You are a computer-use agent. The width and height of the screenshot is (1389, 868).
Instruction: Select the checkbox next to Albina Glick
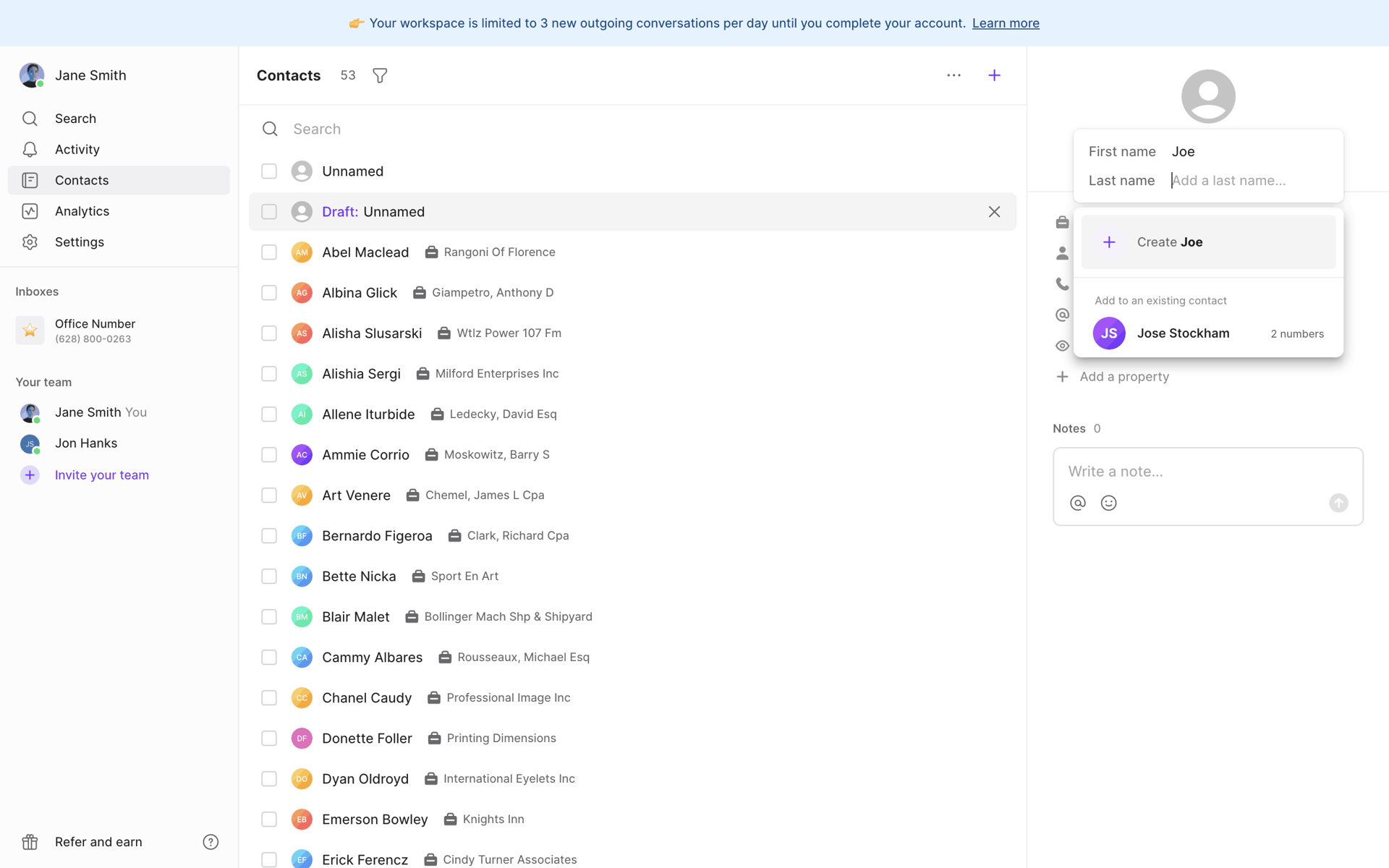click(269, 292)
